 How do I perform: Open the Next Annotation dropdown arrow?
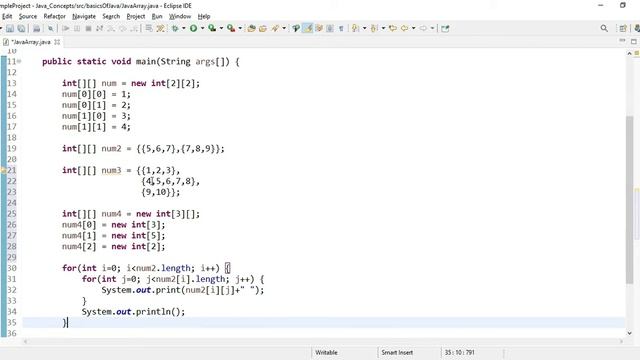point(364,29)
